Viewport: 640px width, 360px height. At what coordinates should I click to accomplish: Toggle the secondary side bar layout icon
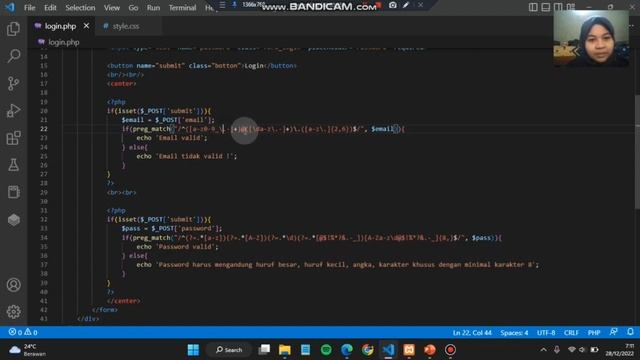pyautogui.click(x=558, y=7)
